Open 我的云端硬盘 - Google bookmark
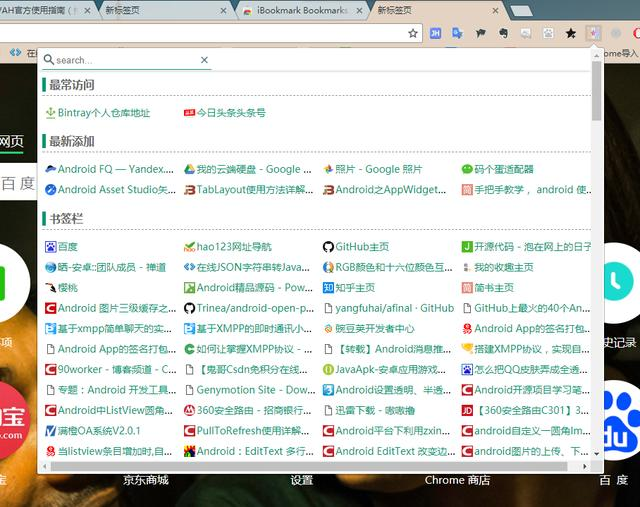 click(x=248, y=169)
